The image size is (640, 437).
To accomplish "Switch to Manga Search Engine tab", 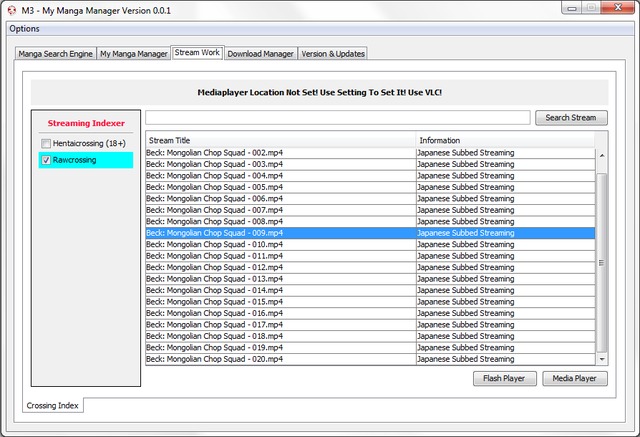I will point(56,54).
